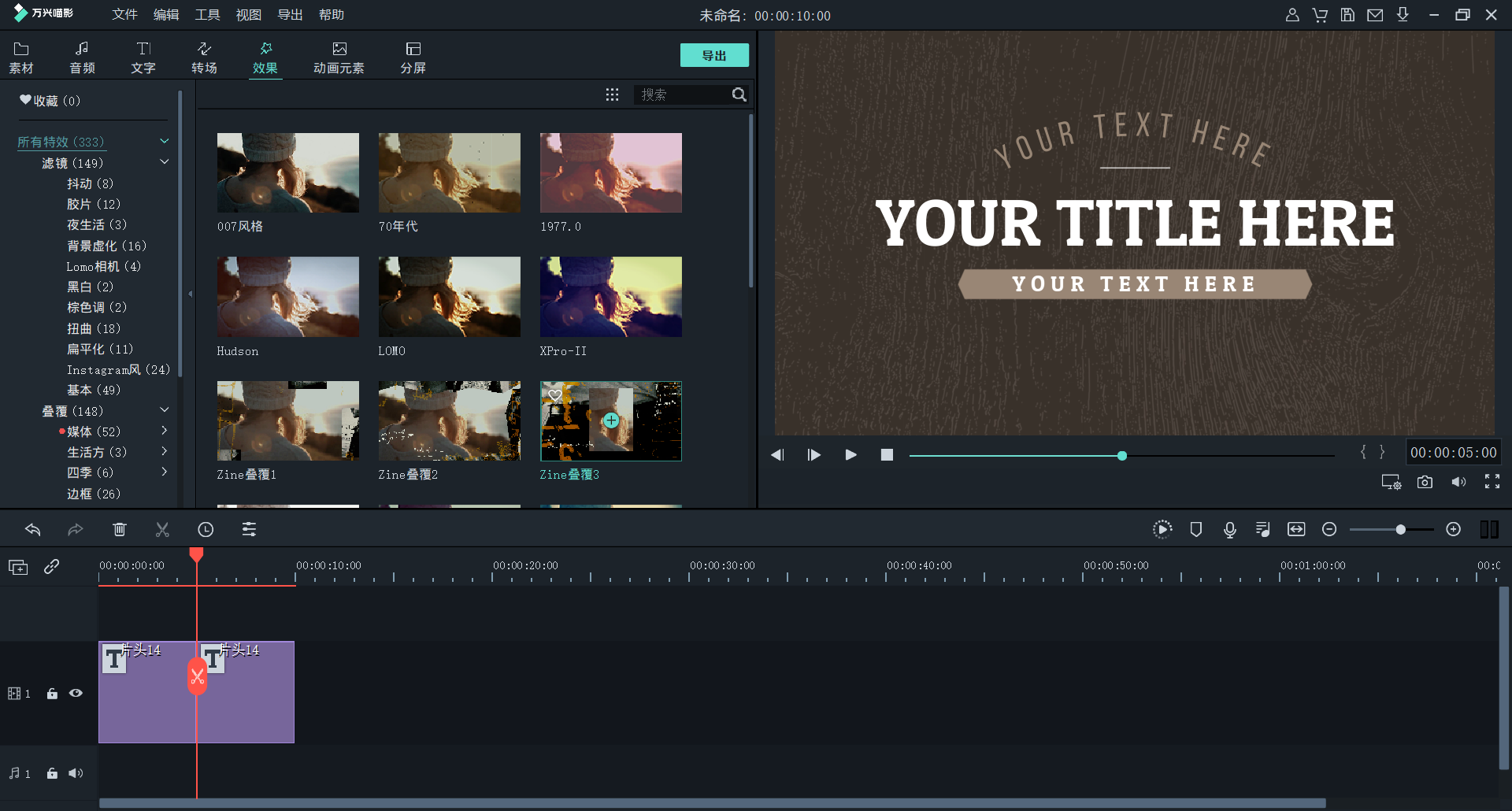Collapse the 滤镜 (149) category
1512x811 pixels.
tap(165, 162)
